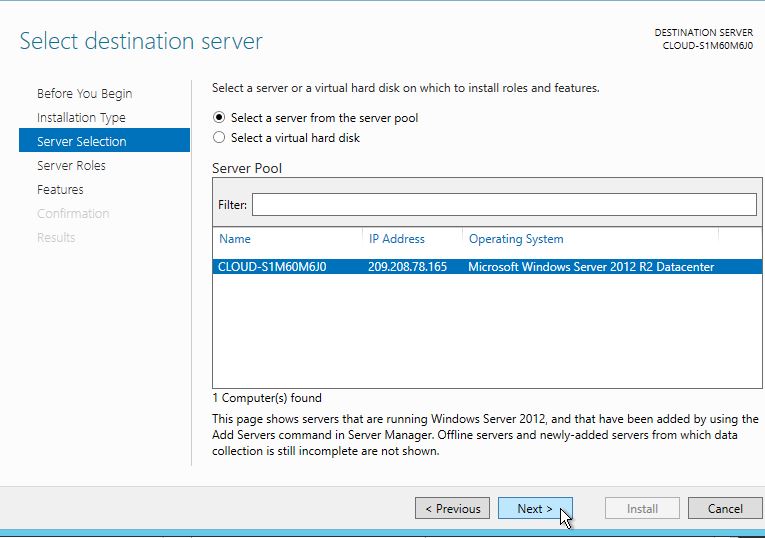This screenshot has width=765, height=538.
Task: Sort server pool by Name column
Action: 235,239
